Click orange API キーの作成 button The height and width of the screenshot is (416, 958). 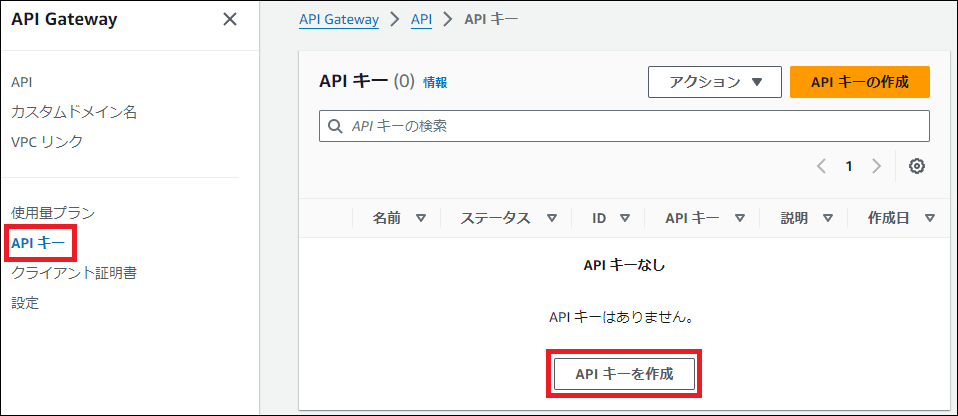pyautogui.click(x=859, y=82)
